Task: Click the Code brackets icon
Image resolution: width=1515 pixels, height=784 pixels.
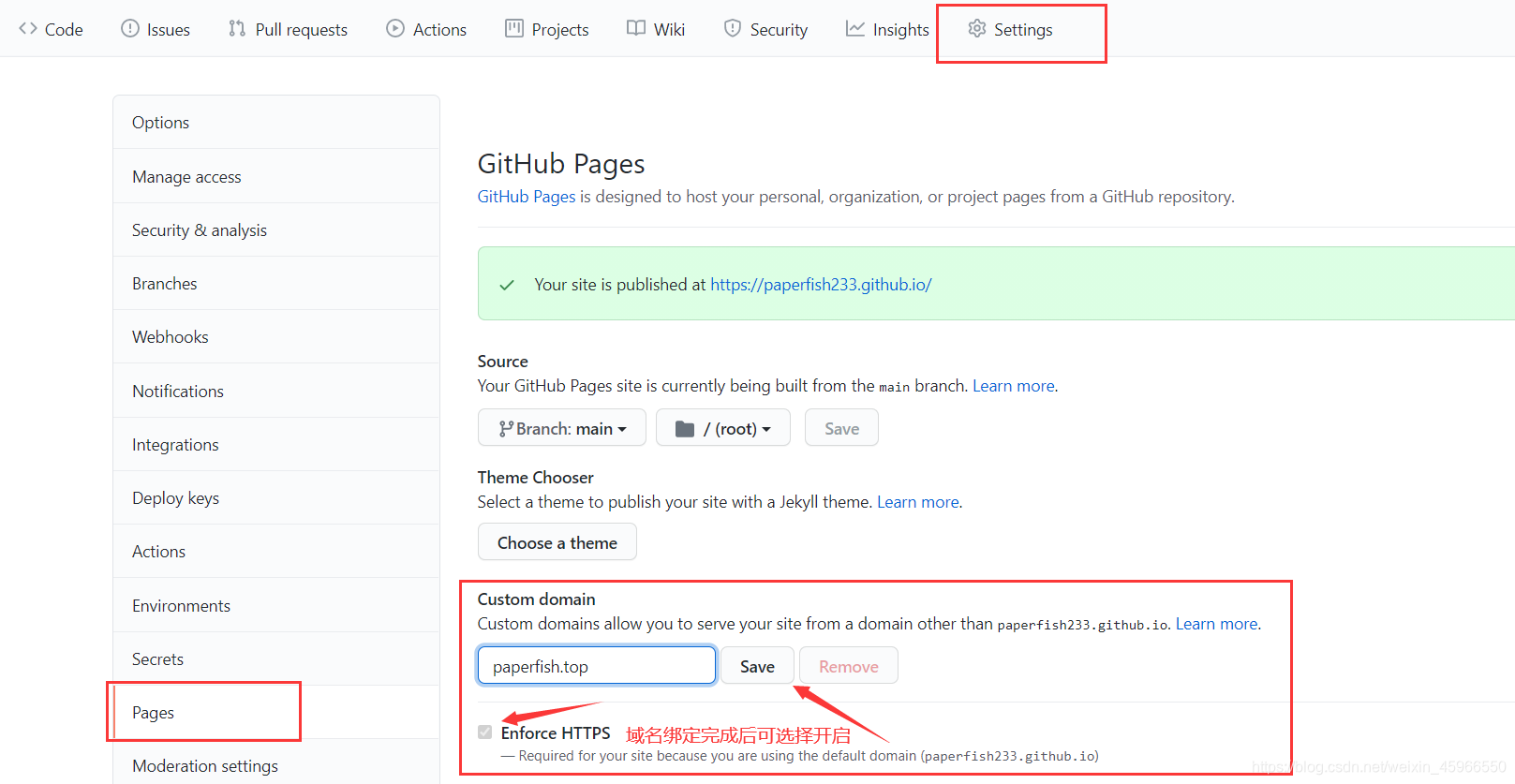Action: tap(28, 29)
